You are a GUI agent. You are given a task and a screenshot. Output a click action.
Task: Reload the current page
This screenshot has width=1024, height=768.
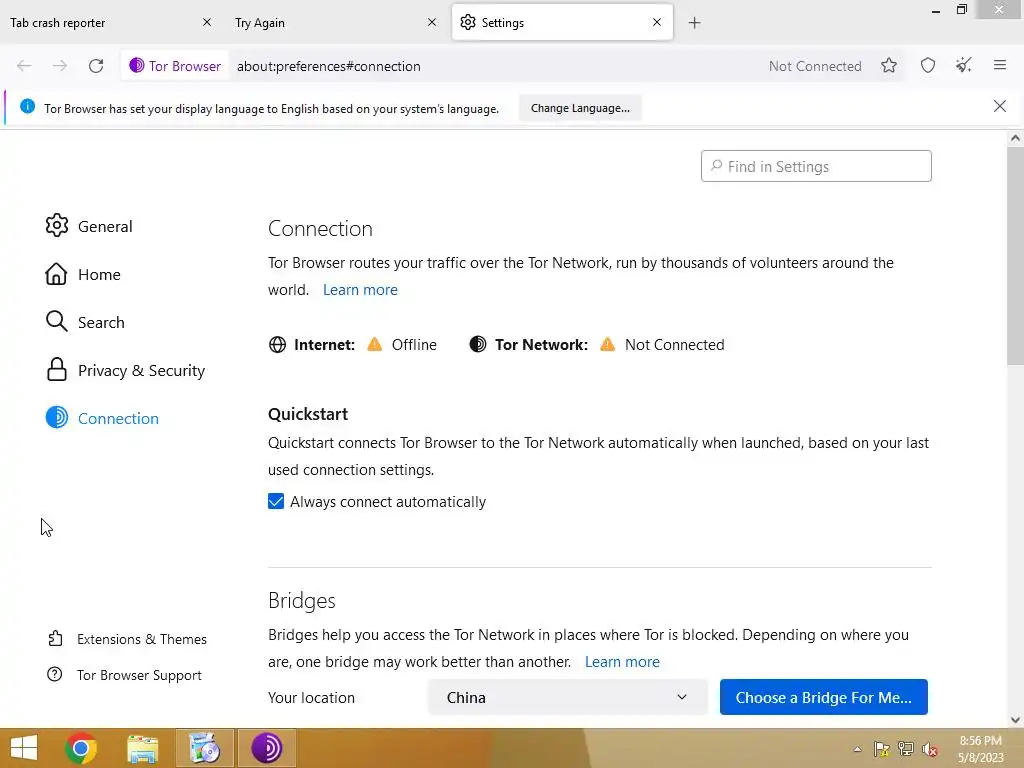tap(96, 66)
